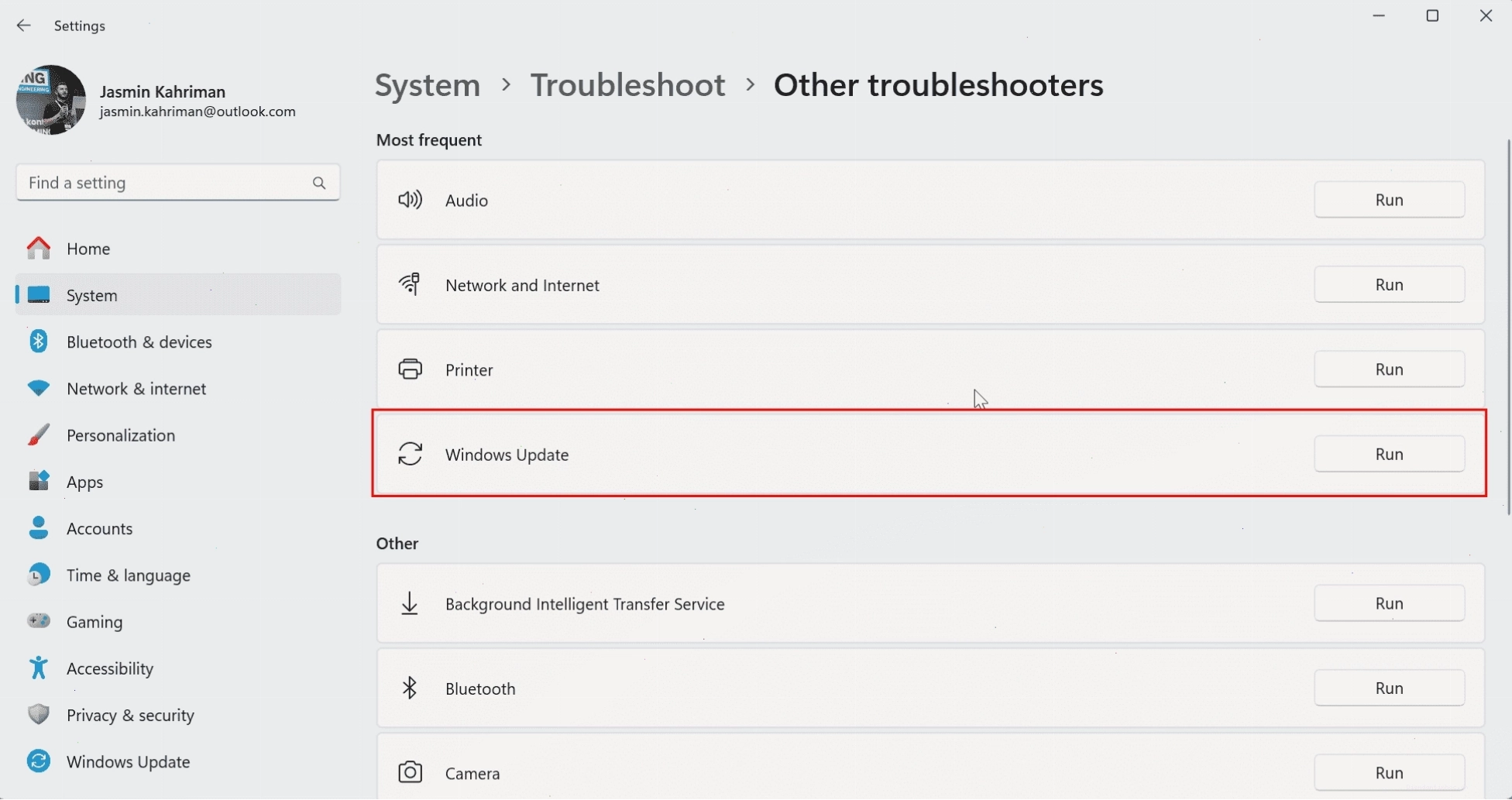Click 'Background Intelligent Transfer Service' text
Screen dimensions: 1512x800
pyautogui.click(x=585, y=604)
